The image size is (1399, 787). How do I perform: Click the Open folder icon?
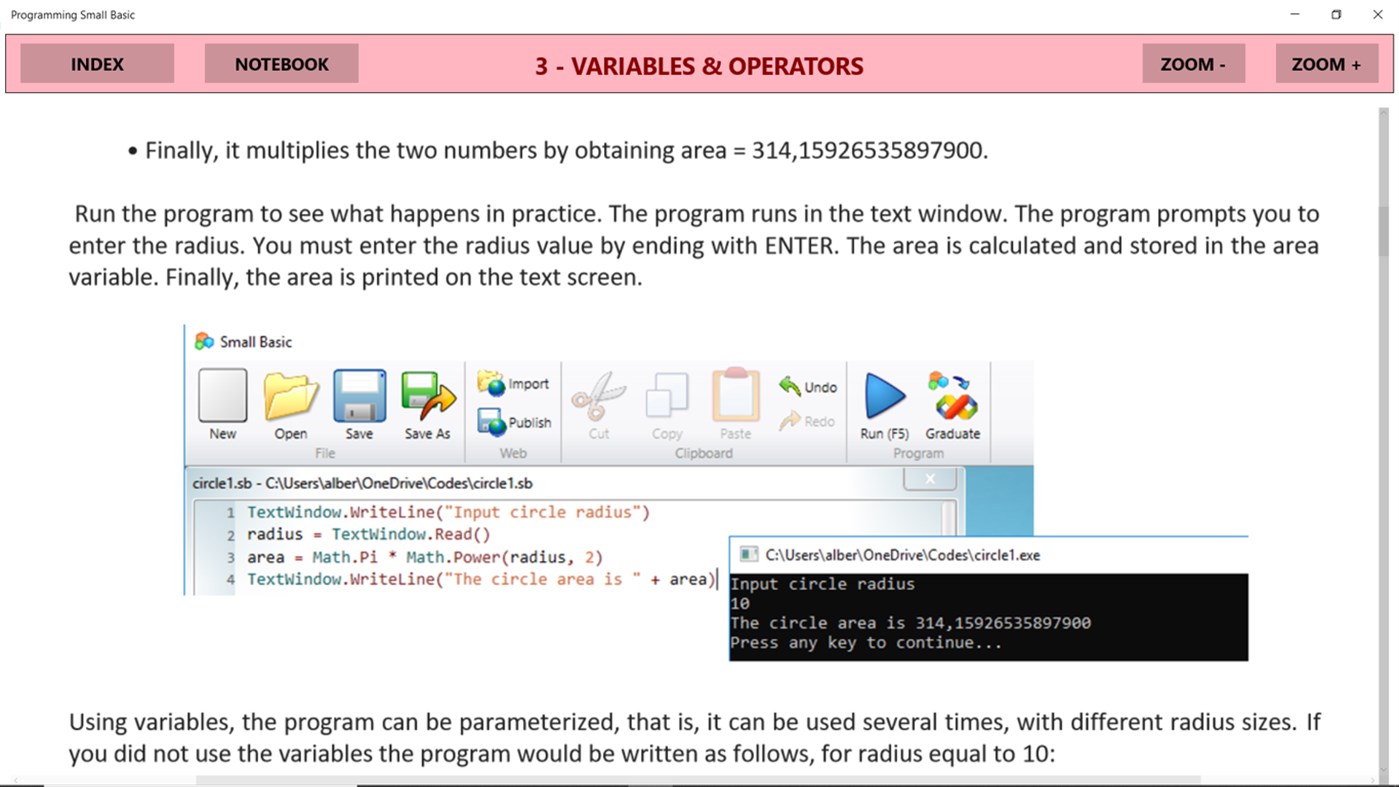pos(291,396)
